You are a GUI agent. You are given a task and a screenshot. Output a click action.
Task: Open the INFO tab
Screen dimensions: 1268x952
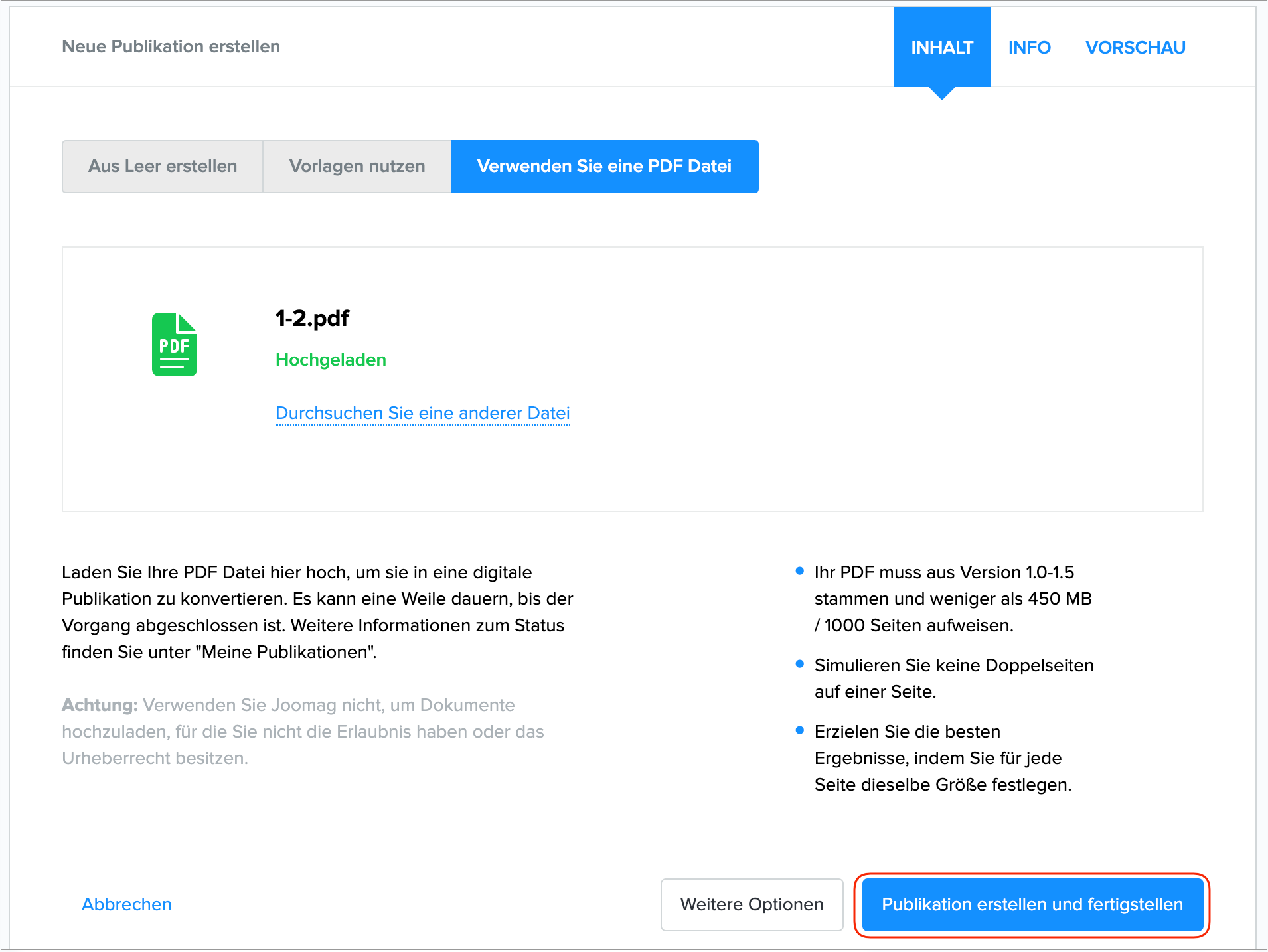tap(1029, 48)
